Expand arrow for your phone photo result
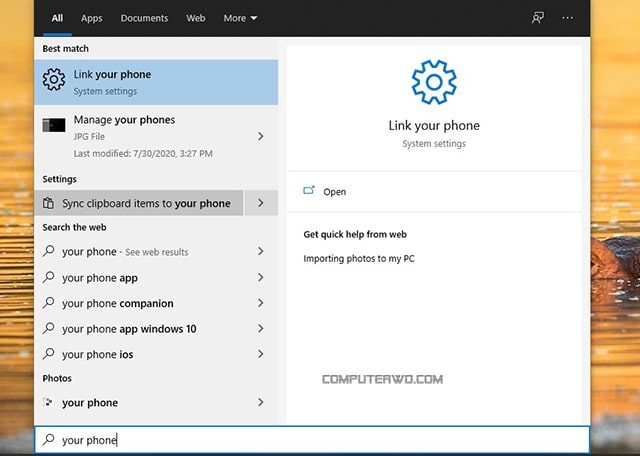 (260, 403)
